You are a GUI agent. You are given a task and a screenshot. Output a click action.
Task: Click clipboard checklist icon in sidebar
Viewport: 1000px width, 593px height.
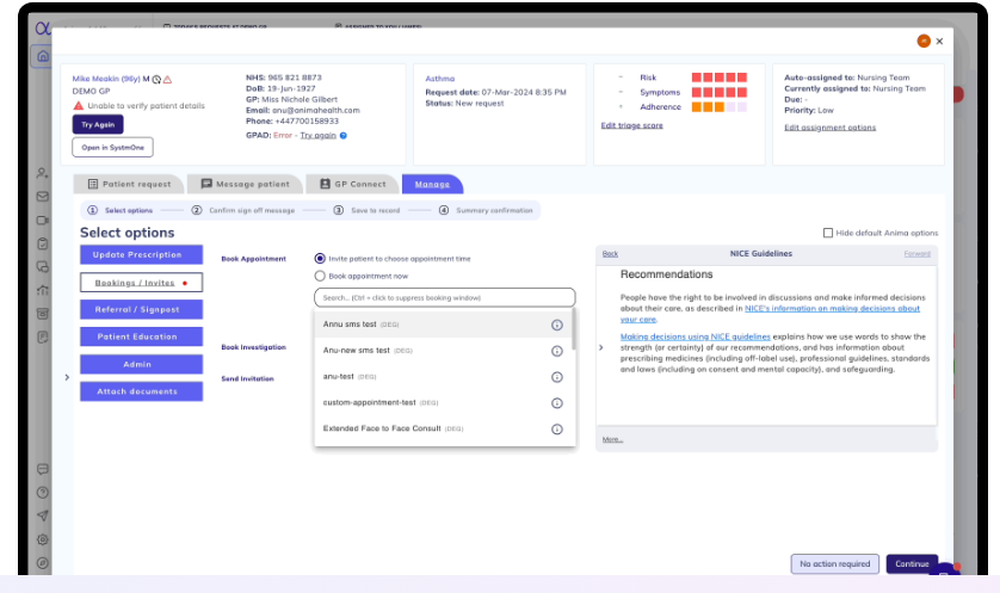(42, 244)
